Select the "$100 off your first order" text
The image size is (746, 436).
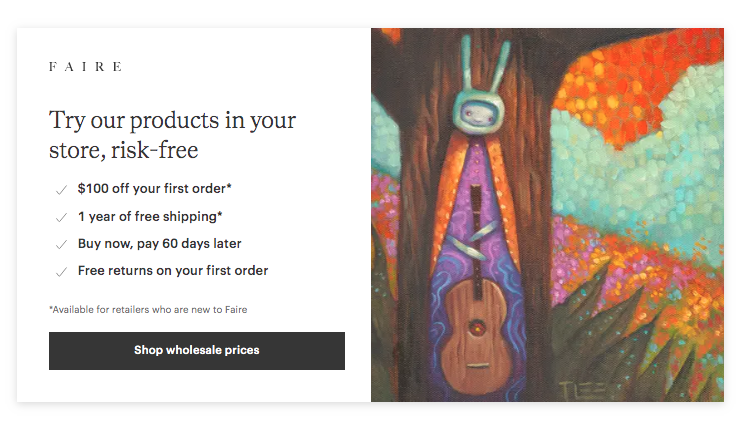tap(154, 188)
